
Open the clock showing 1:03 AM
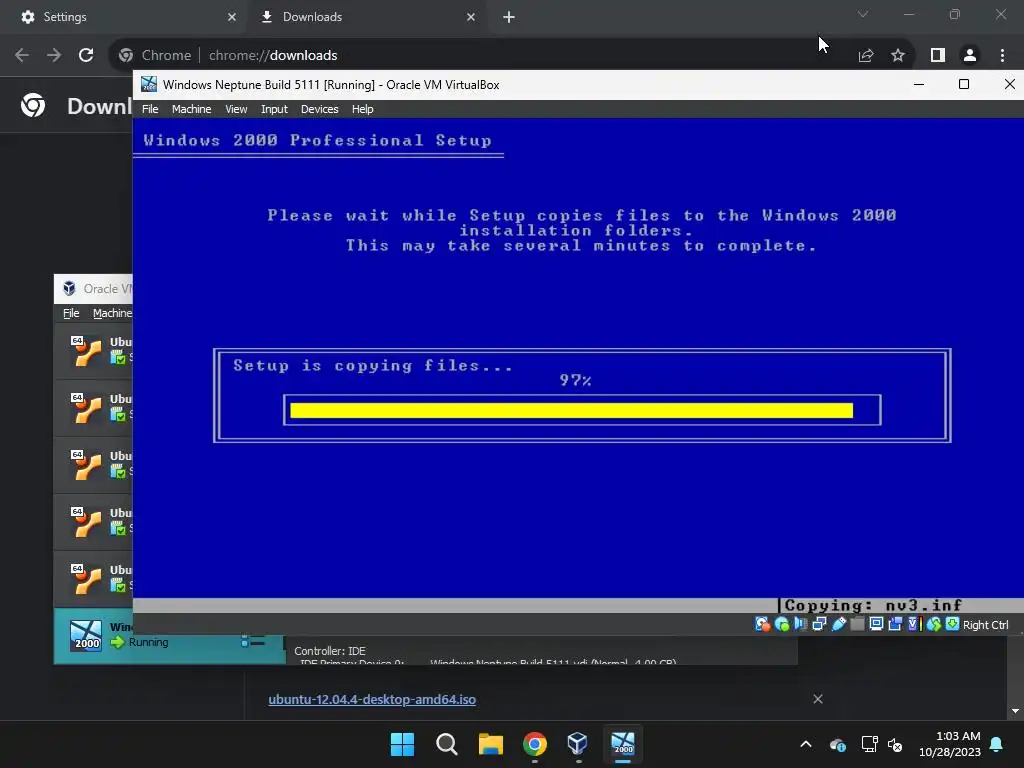pos(950,744)
